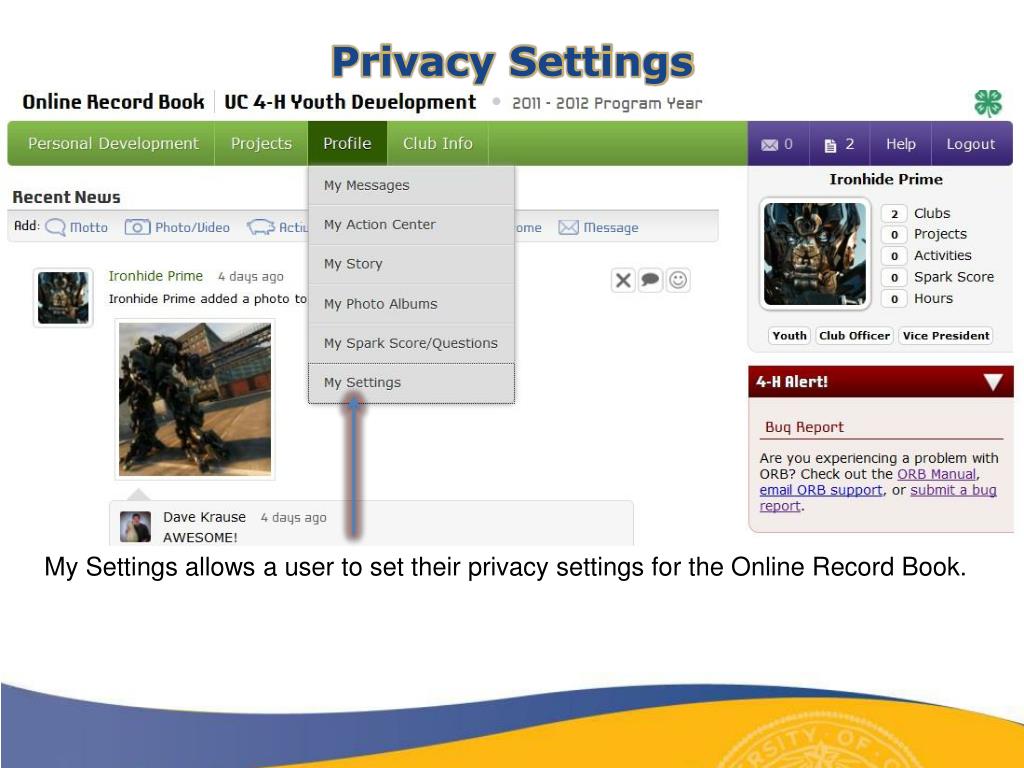Click the Logout button
This screenshot has width=1024, height=768.
[x=970, y=144]
